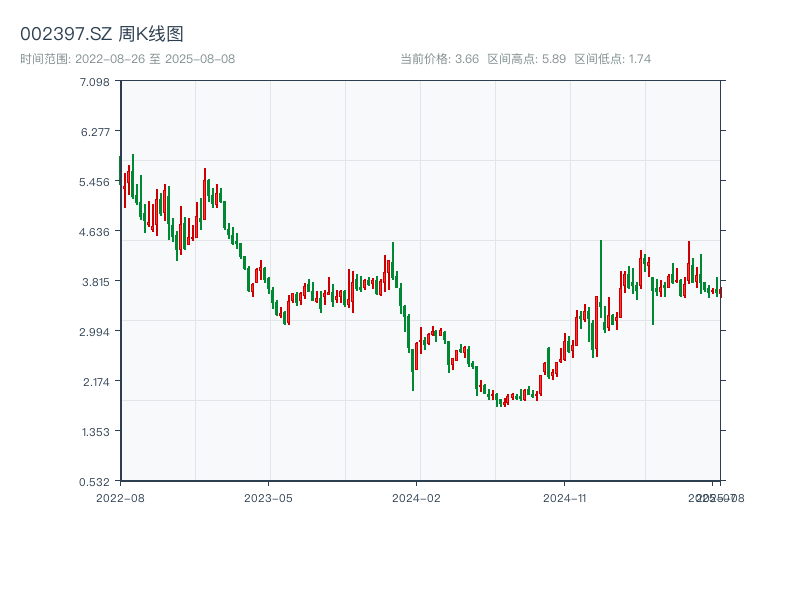Select the 2023-05 date axis label

(x=268, y=497)
